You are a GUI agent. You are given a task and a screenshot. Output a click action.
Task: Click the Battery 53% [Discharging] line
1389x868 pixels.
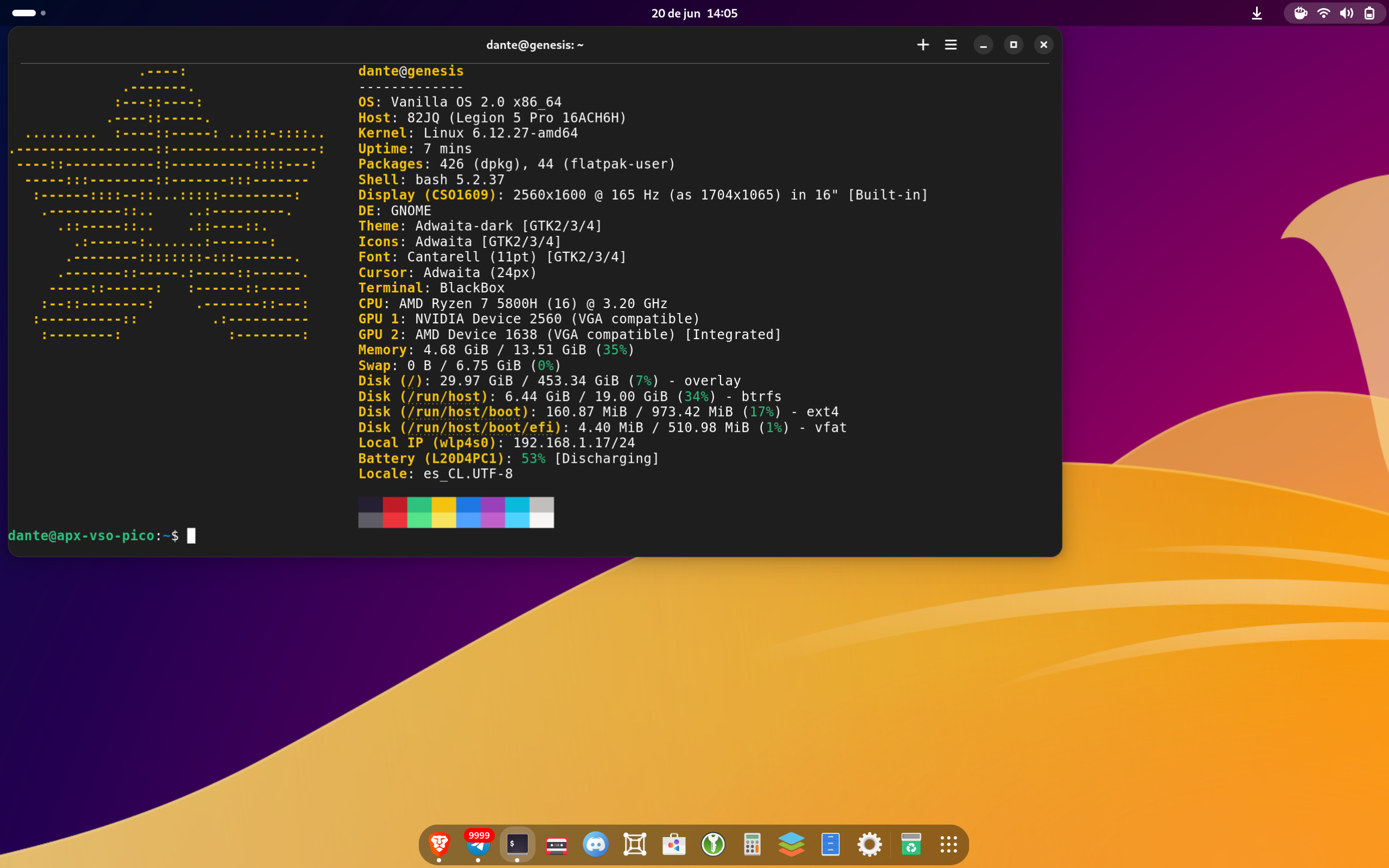click(x=508, y=459)
